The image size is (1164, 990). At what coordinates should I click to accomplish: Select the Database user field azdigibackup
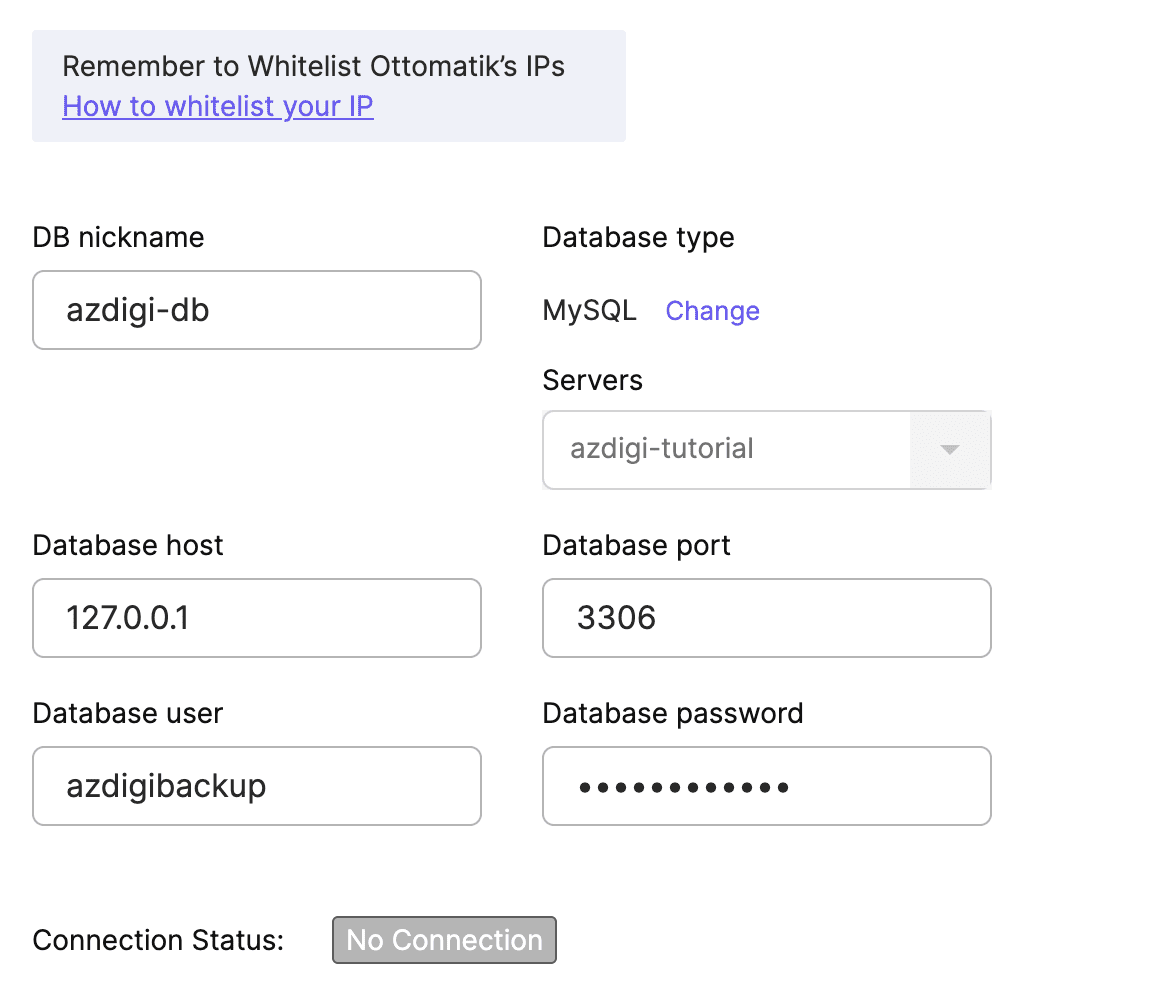pos(257,786)
